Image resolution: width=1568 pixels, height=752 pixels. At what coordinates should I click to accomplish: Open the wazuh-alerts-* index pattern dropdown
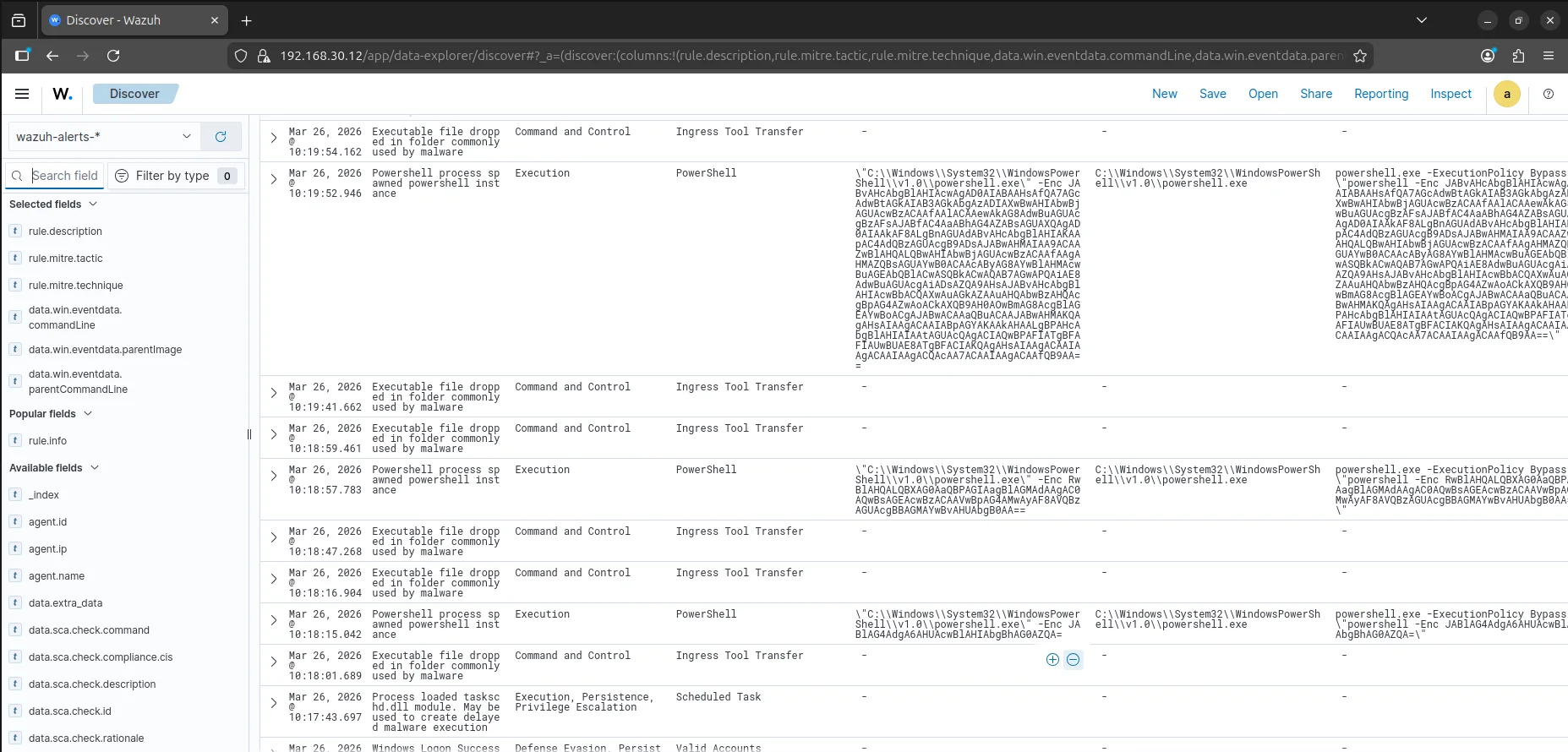(104, 137)
